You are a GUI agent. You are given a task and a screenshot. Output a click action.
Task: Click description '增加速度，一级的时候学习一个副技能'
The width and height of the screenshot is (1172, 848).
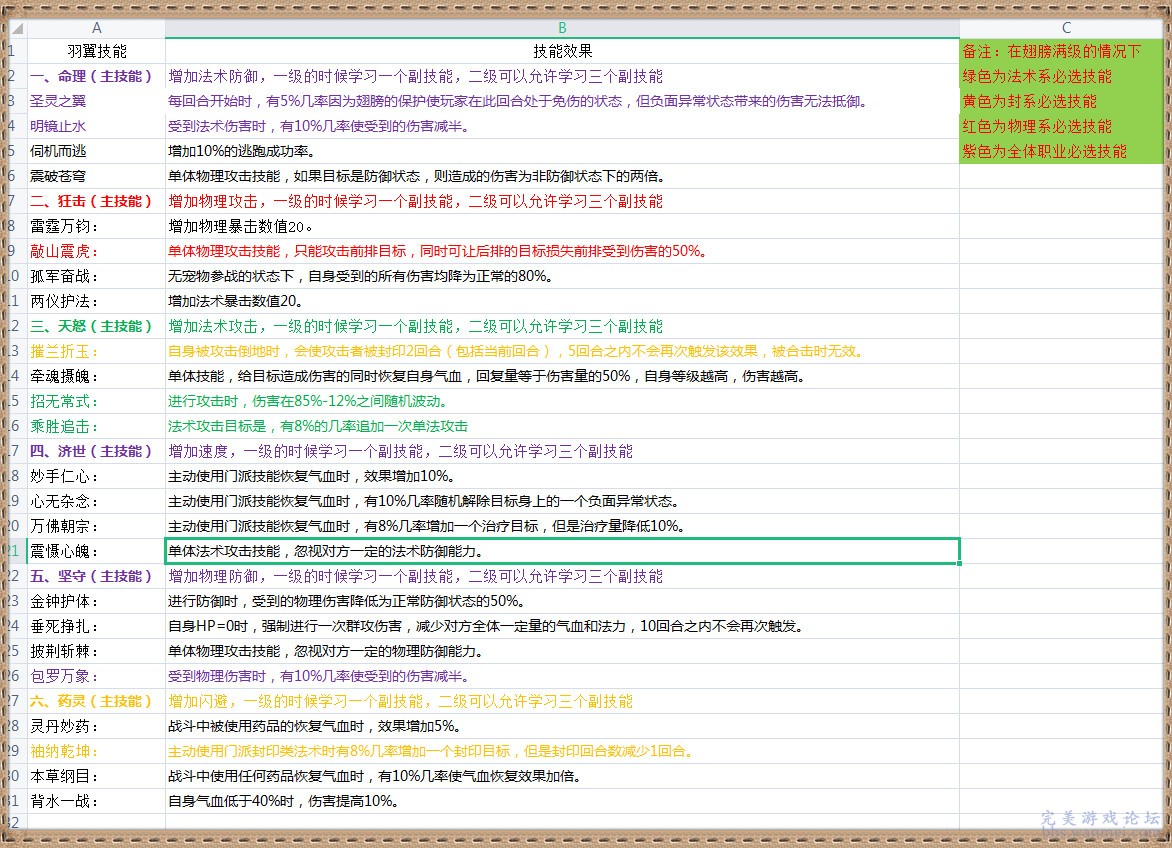click(562, 451)
